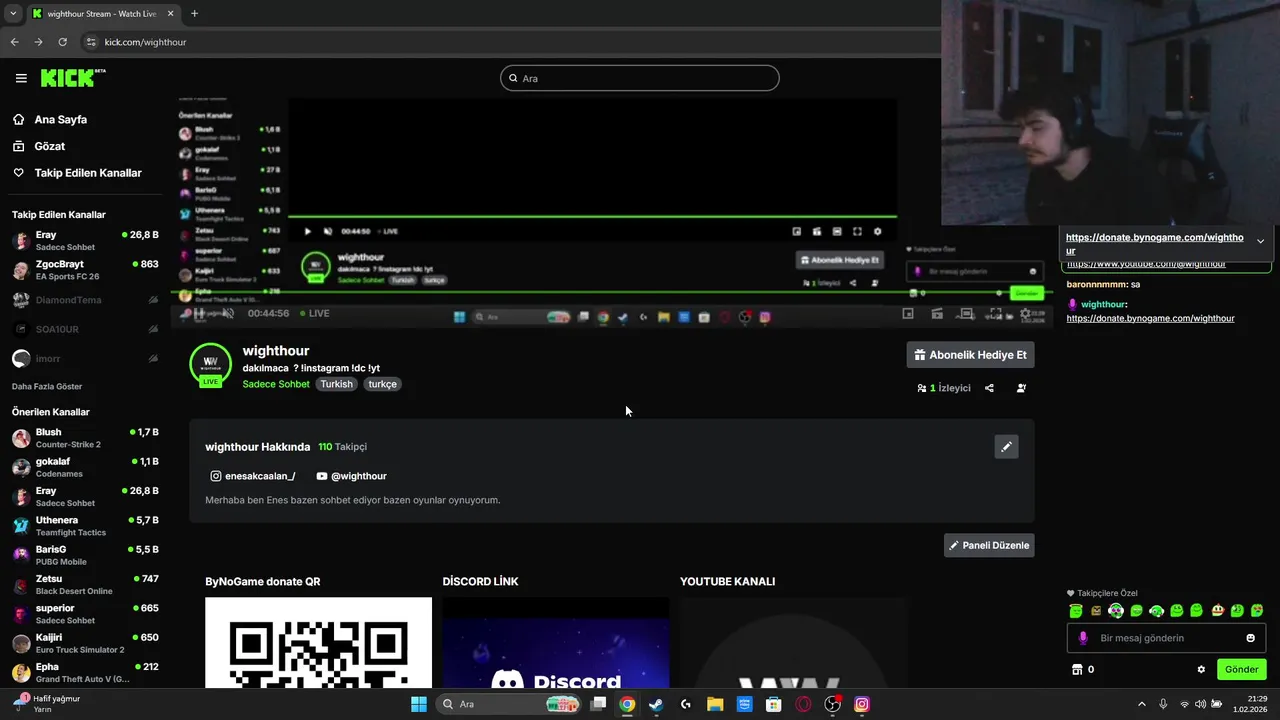Click the turkçe stream tag
Image resolution: width=1280 pixels, height=720 pixels.
click(x=382, y=384)
